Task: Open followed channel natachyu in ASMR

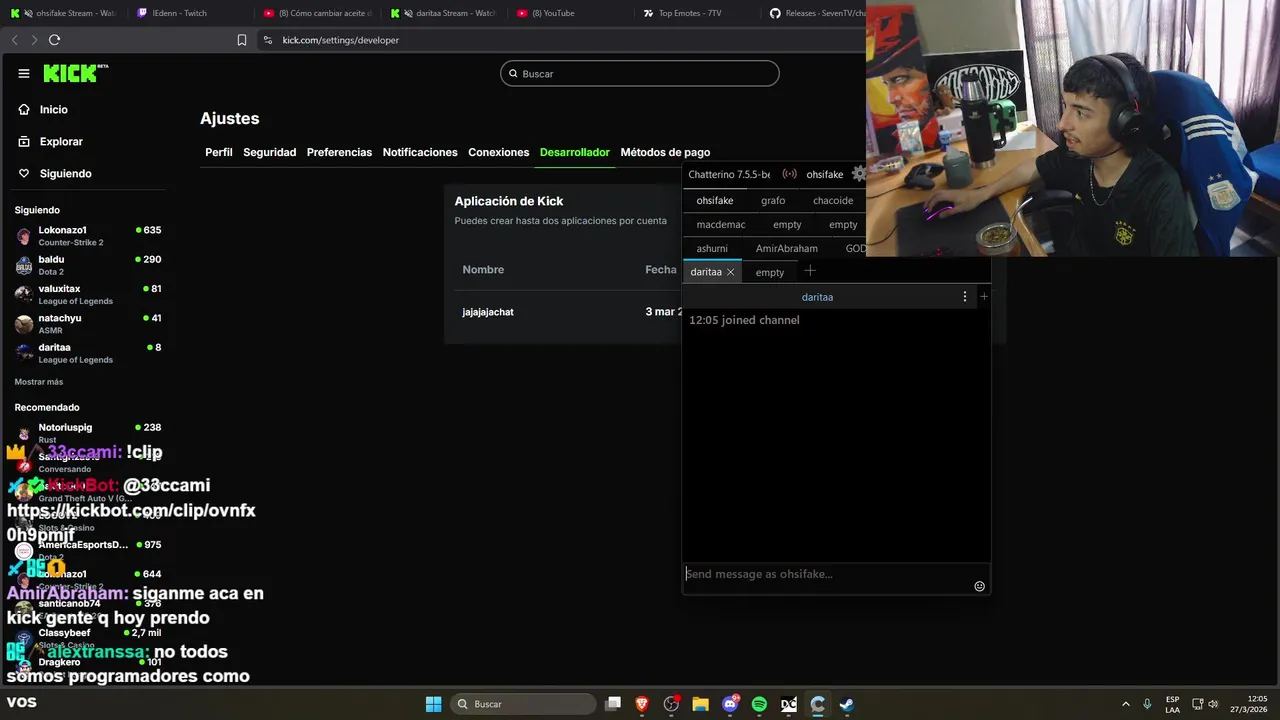Action: click(88, 323)
